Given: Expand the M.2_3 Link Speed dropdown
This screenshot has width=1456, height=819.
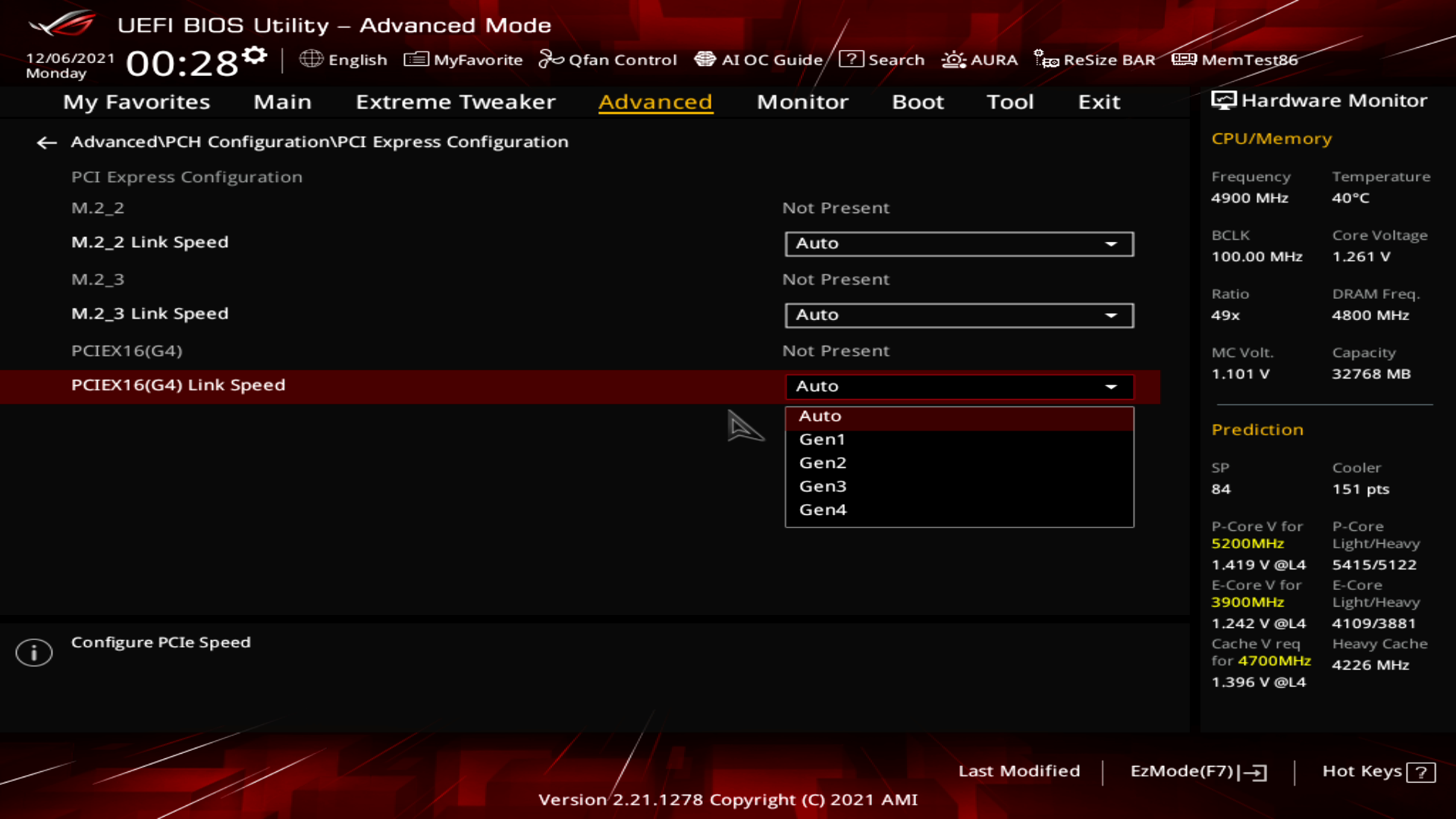Looking at the screenshot, I should [959, 315].
